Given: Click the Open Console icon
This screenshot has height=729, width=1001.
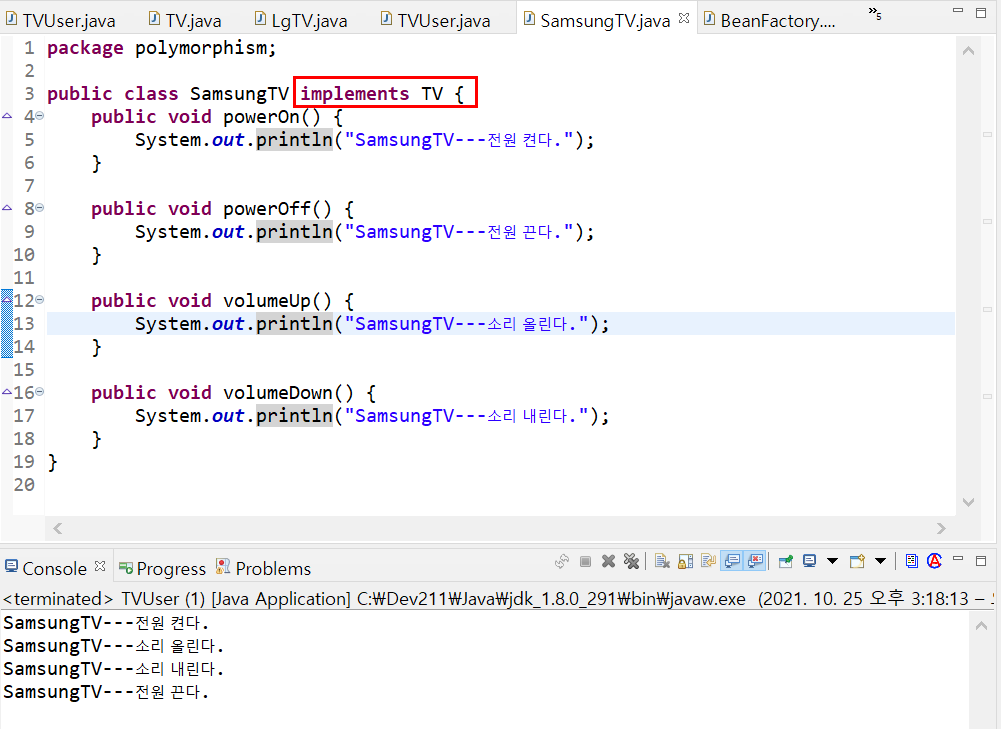Looking at the screenshot, I should click(x=857, y=561).
